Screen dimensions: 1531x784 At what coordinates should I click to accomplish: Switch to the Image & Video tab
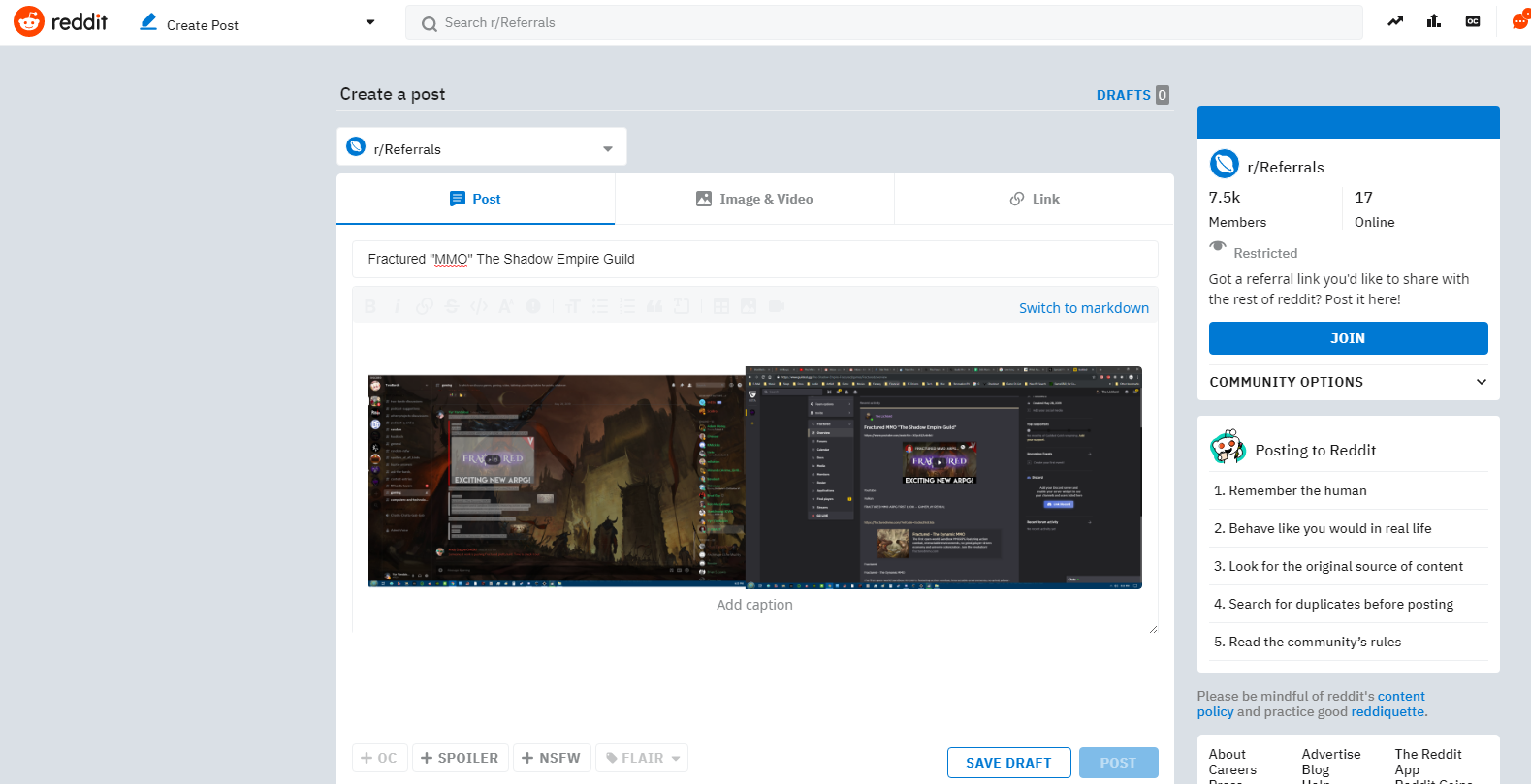pyautogui.click(x=754, y=199)
